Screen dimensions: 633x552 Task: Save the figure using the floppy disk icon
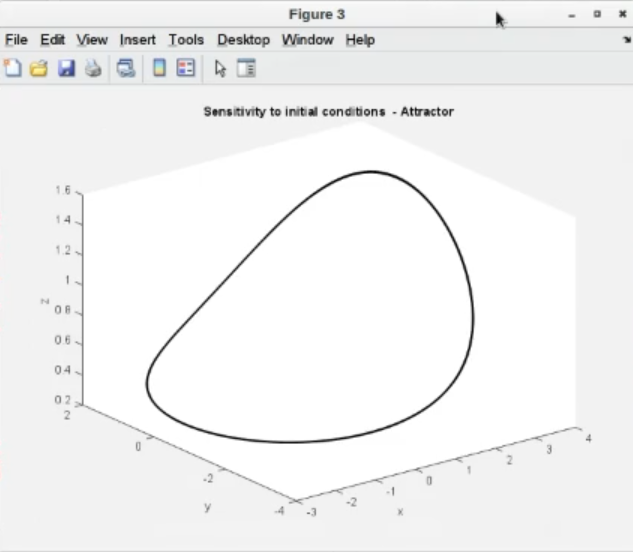(66, 69)
